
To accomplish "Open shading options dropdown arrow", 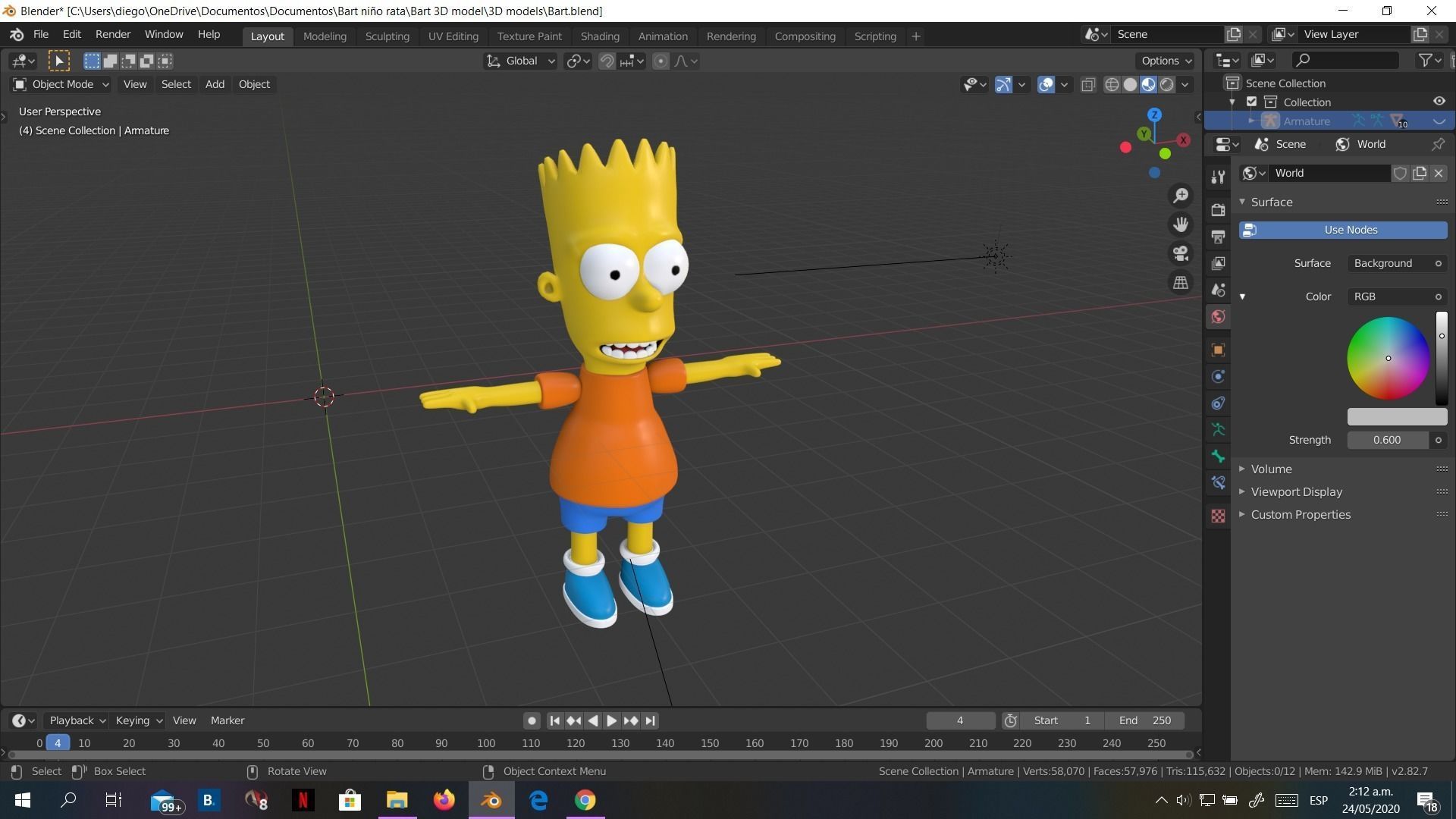I will [x=1185, y=84].
